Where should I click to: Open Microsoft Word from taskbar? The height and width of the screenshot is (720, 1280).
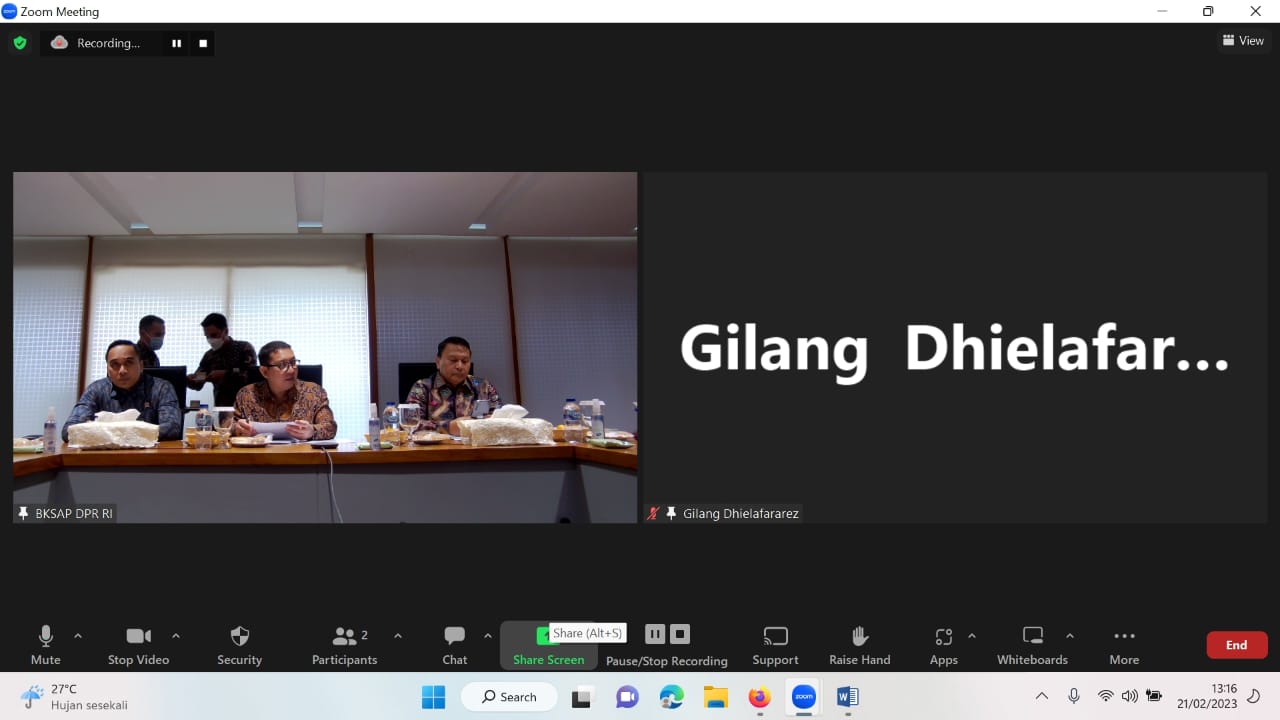[848, 697]
